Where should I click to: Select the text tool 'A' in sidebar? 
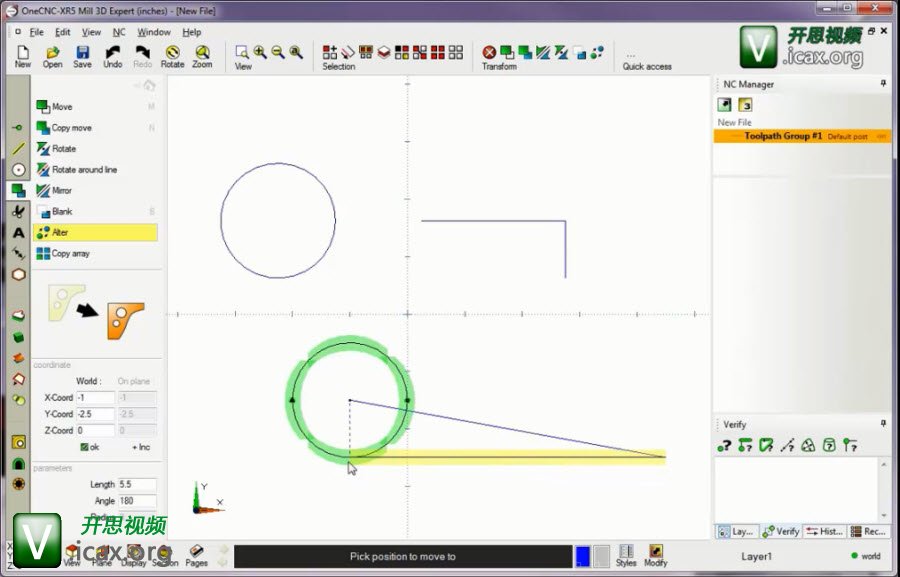[18, 233]
